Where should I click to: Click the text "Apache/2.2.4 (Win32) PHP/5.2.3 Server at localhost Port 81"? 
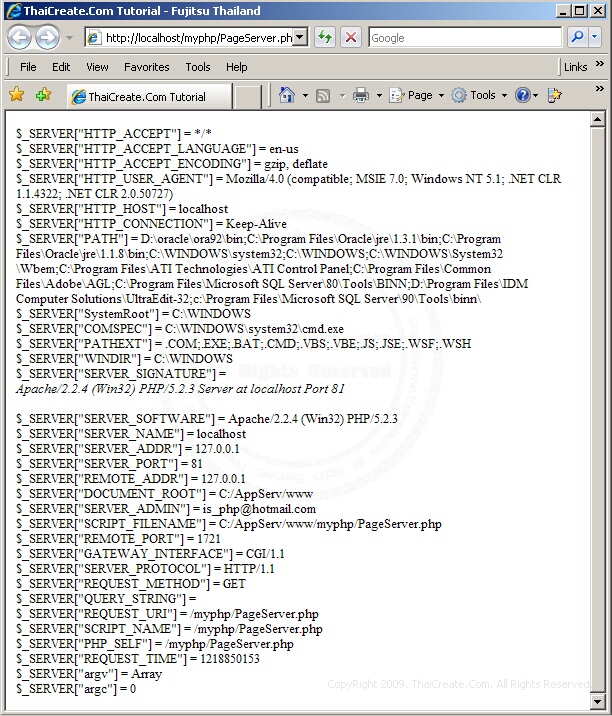[180, 389]
